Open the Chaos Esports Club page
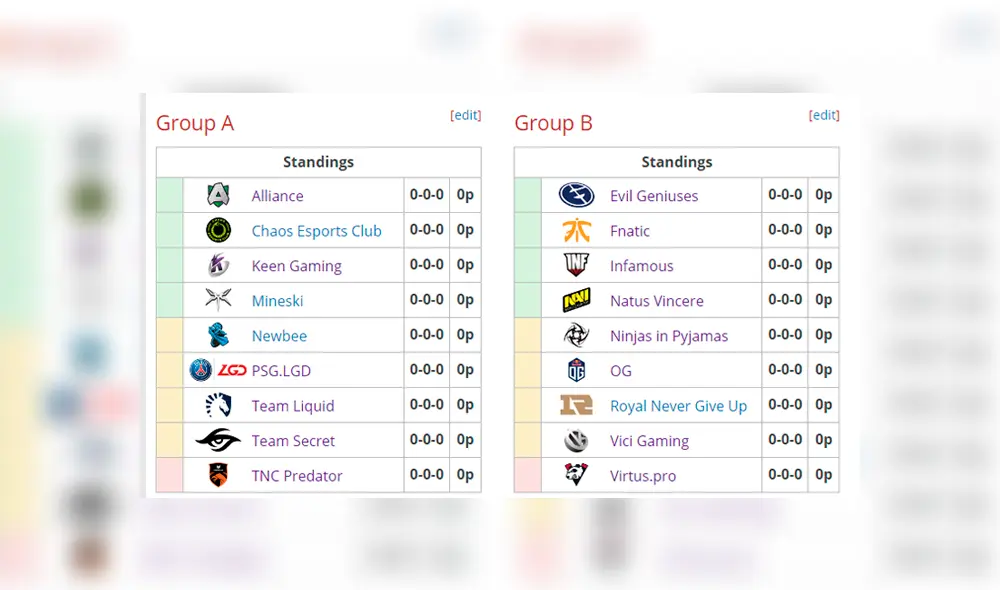The height and width of the screenshot is (590, 1000). tap(316, 230)
